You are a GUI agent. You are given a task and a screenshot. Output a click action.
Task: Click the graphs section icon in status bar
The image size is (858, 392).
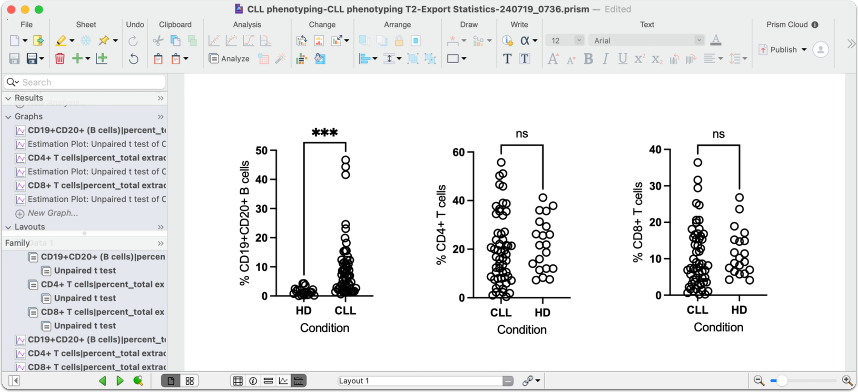[x=284, y=381]
